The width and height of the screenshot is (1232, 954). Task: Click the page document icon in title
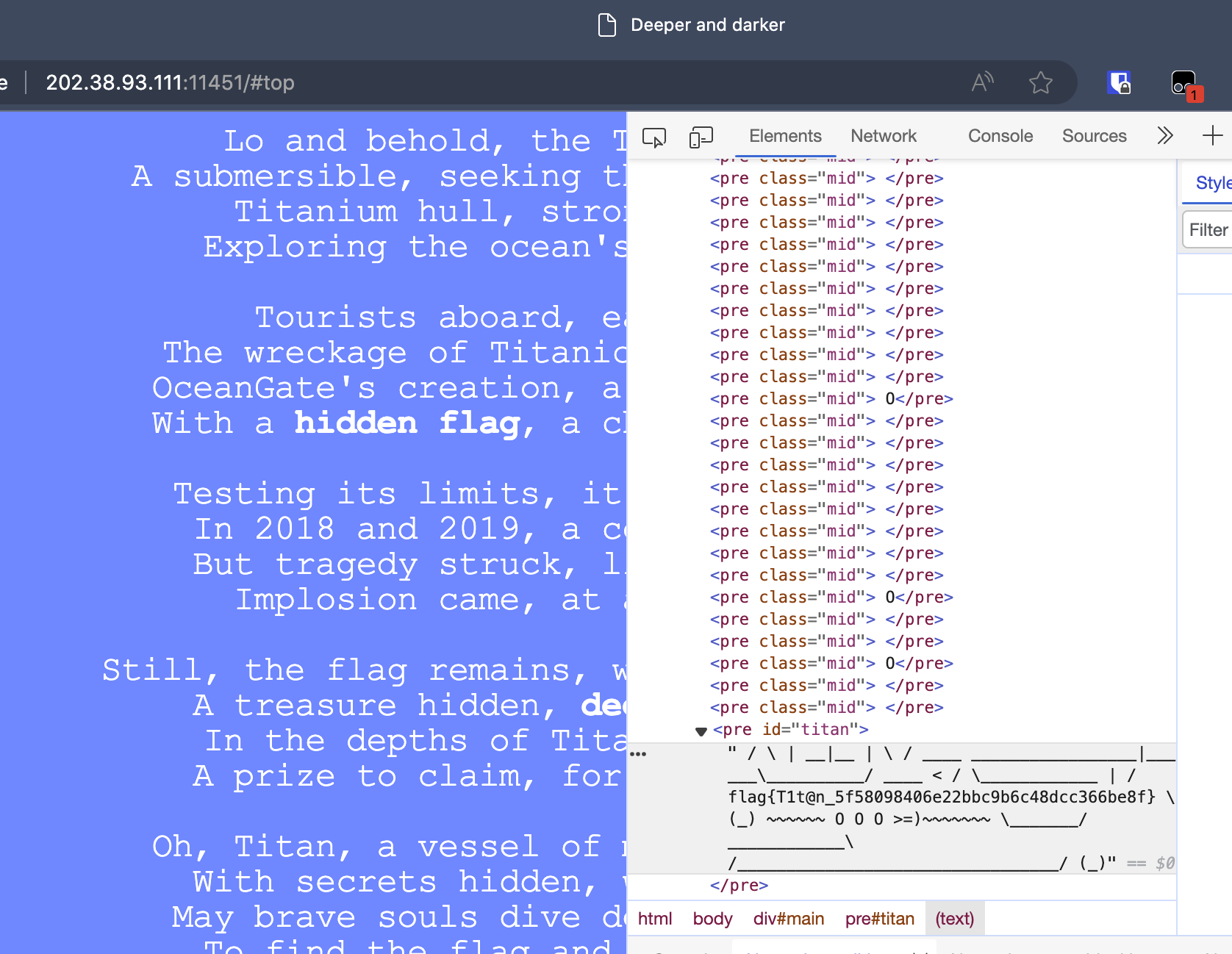[x=607, y=25]
